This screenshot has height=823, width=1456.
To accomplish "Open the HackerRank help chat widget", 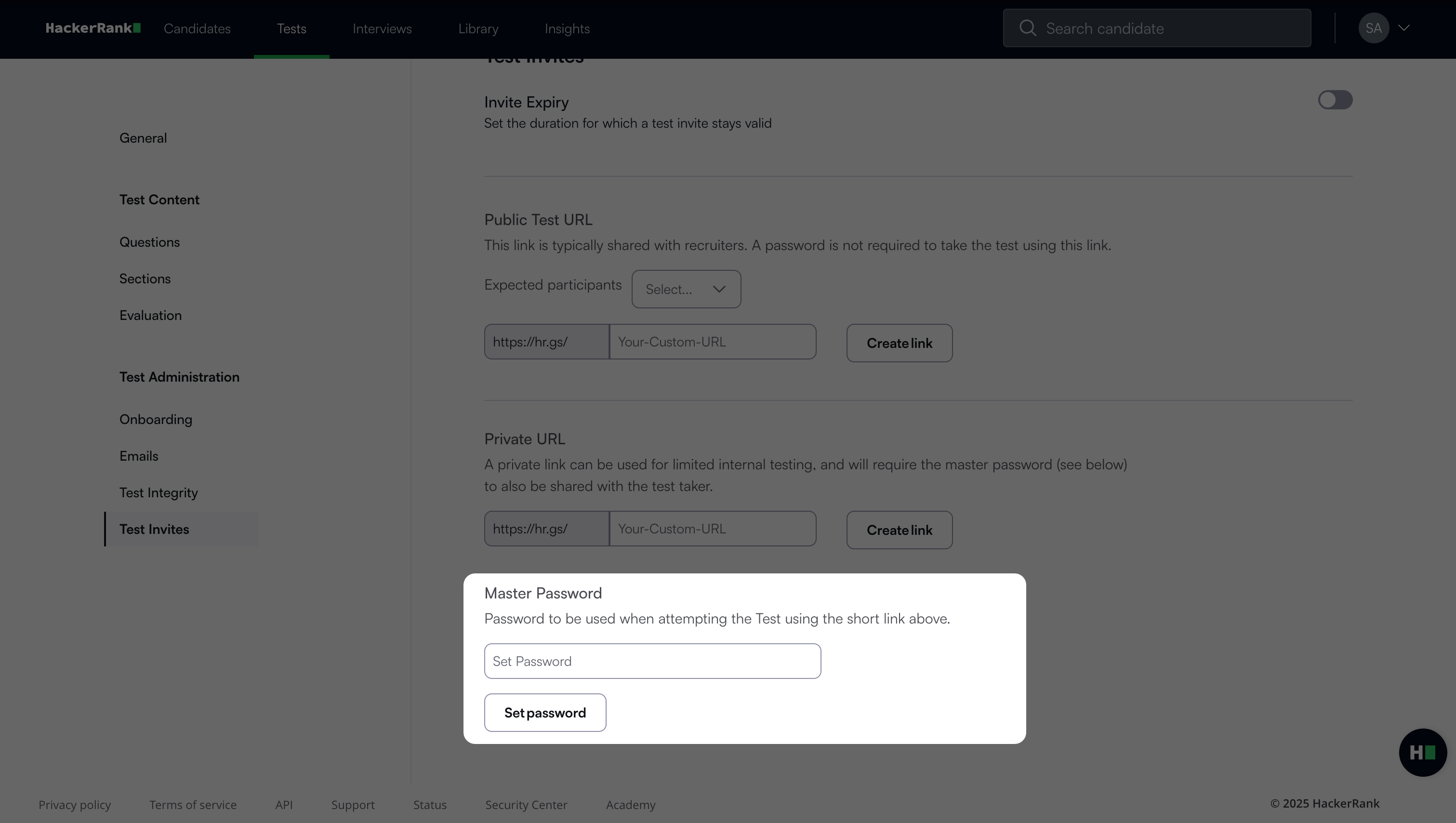I will coord(1422,752).
